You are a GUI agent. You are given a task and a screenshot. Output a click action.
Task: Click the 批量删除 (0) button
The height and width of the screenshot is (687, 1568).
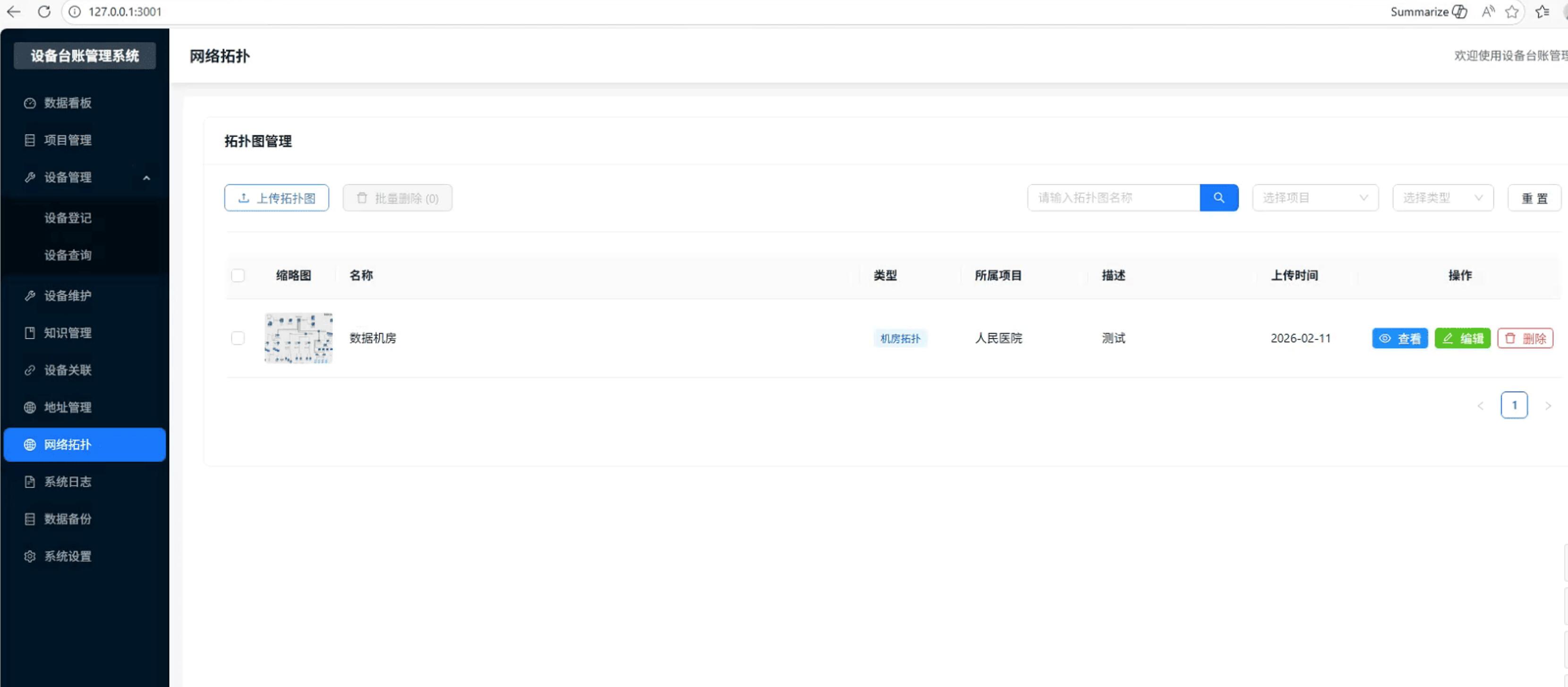(398, 198)
